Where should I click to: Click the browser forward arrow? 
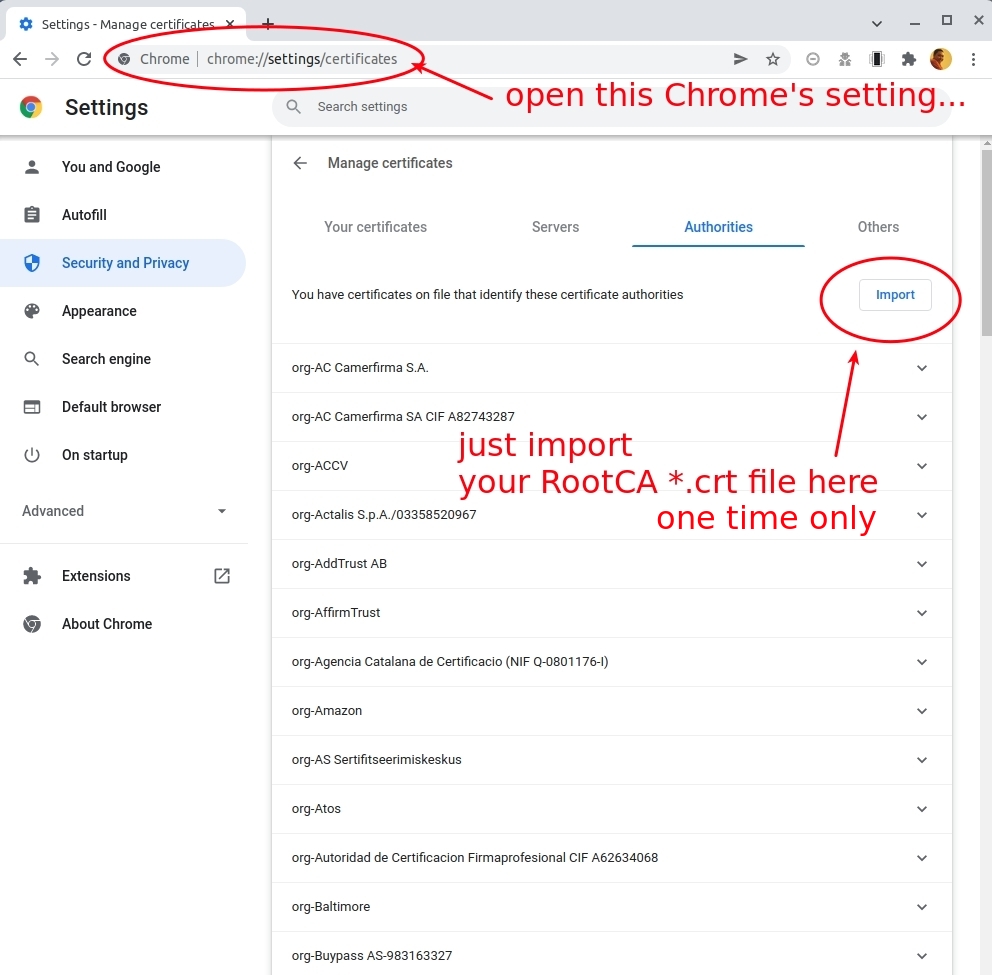[x=52, y=59]
